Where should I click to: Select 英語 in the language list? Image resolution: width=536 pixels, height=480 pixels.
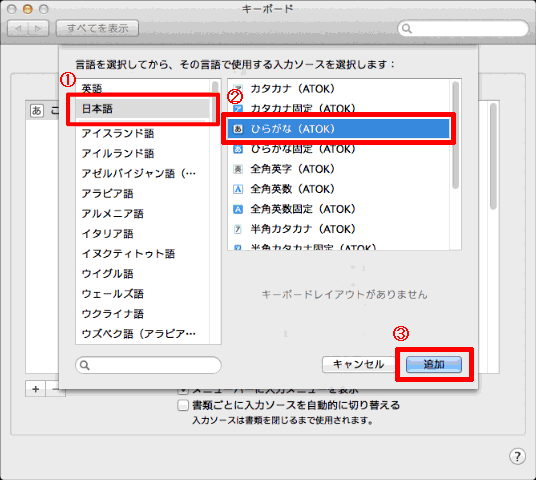click(x=143, y=89)
